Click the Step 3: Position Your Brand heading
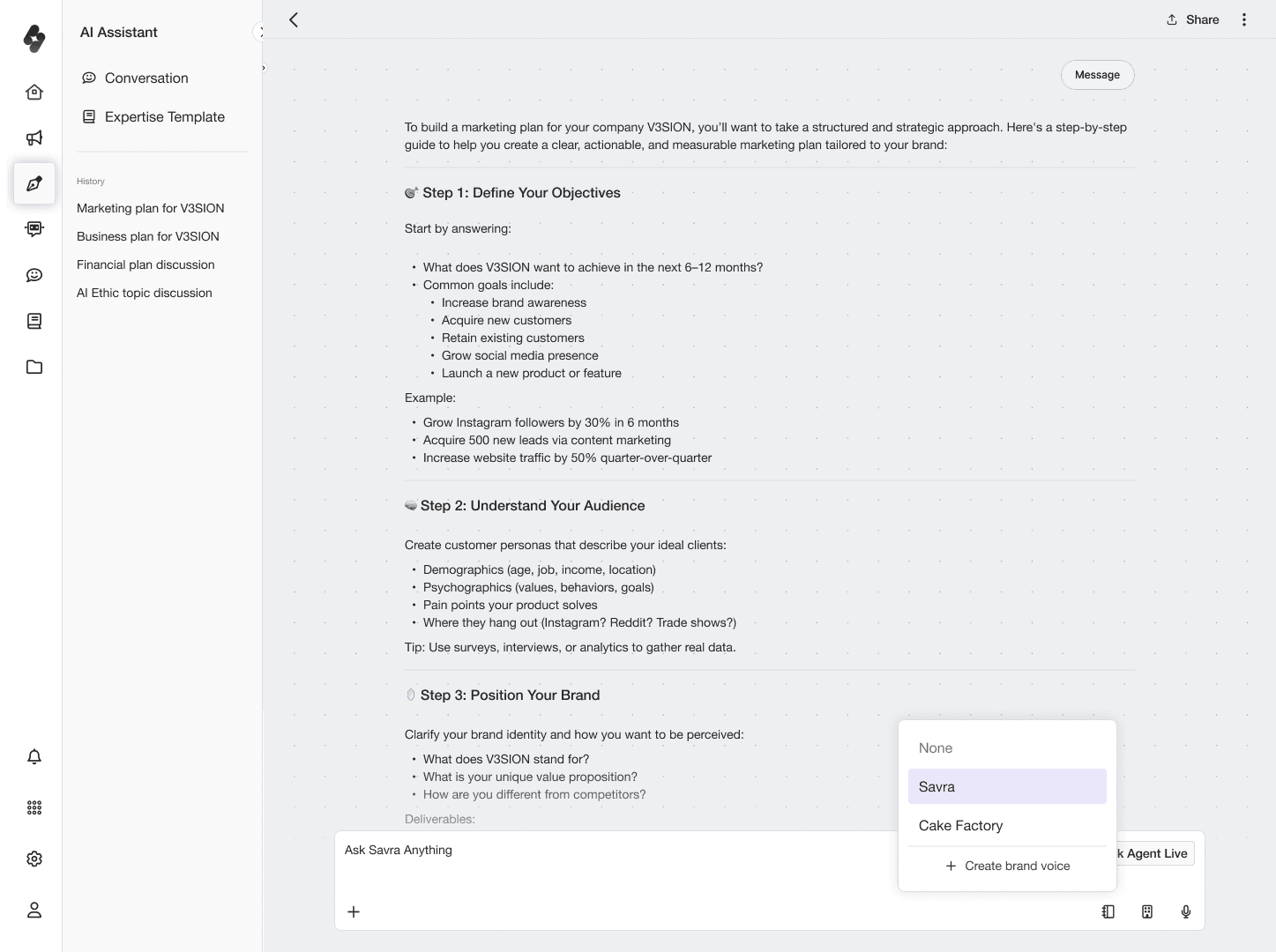This screenshot has height=952, width=1276. [502, 695]
